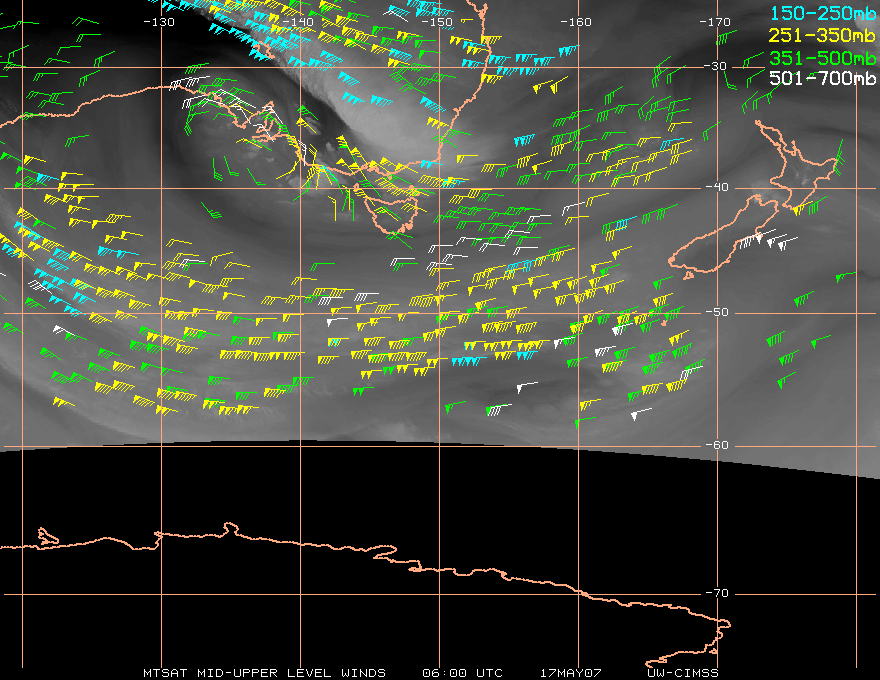Click the -30 latitude label

715,66
